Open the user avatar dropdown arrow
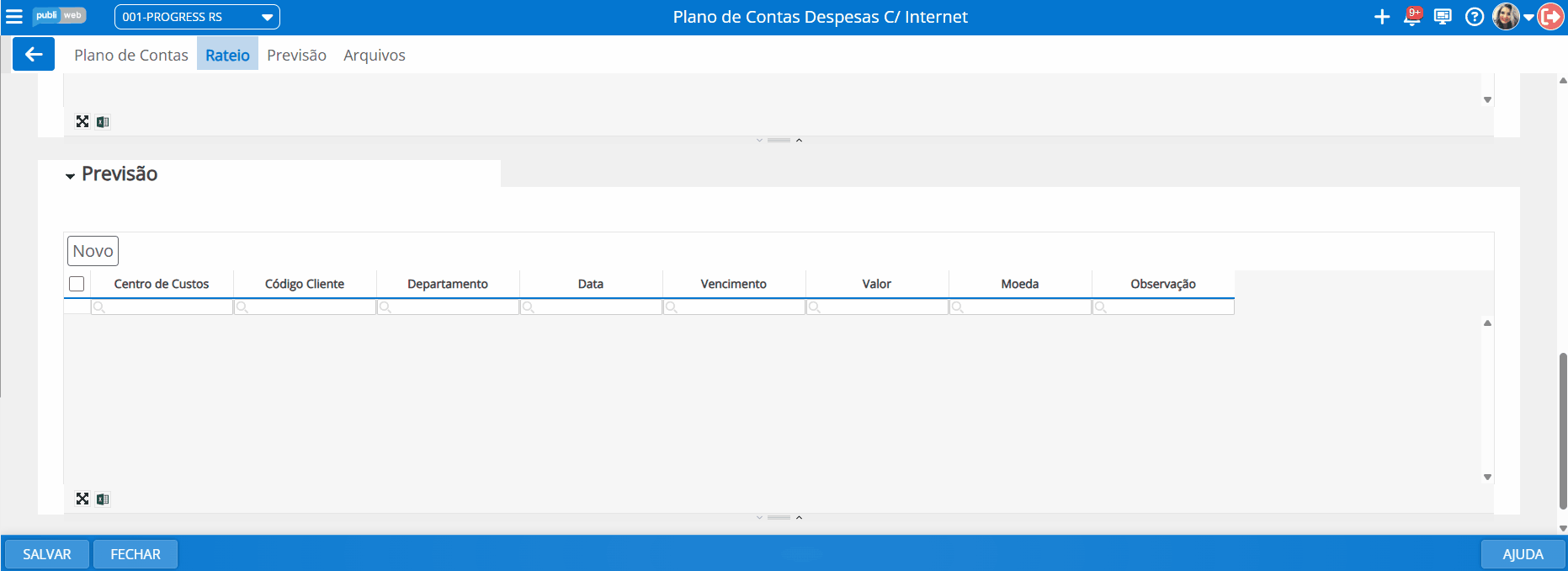This screenshot has width=1568, height=571. click(1528, 18)
